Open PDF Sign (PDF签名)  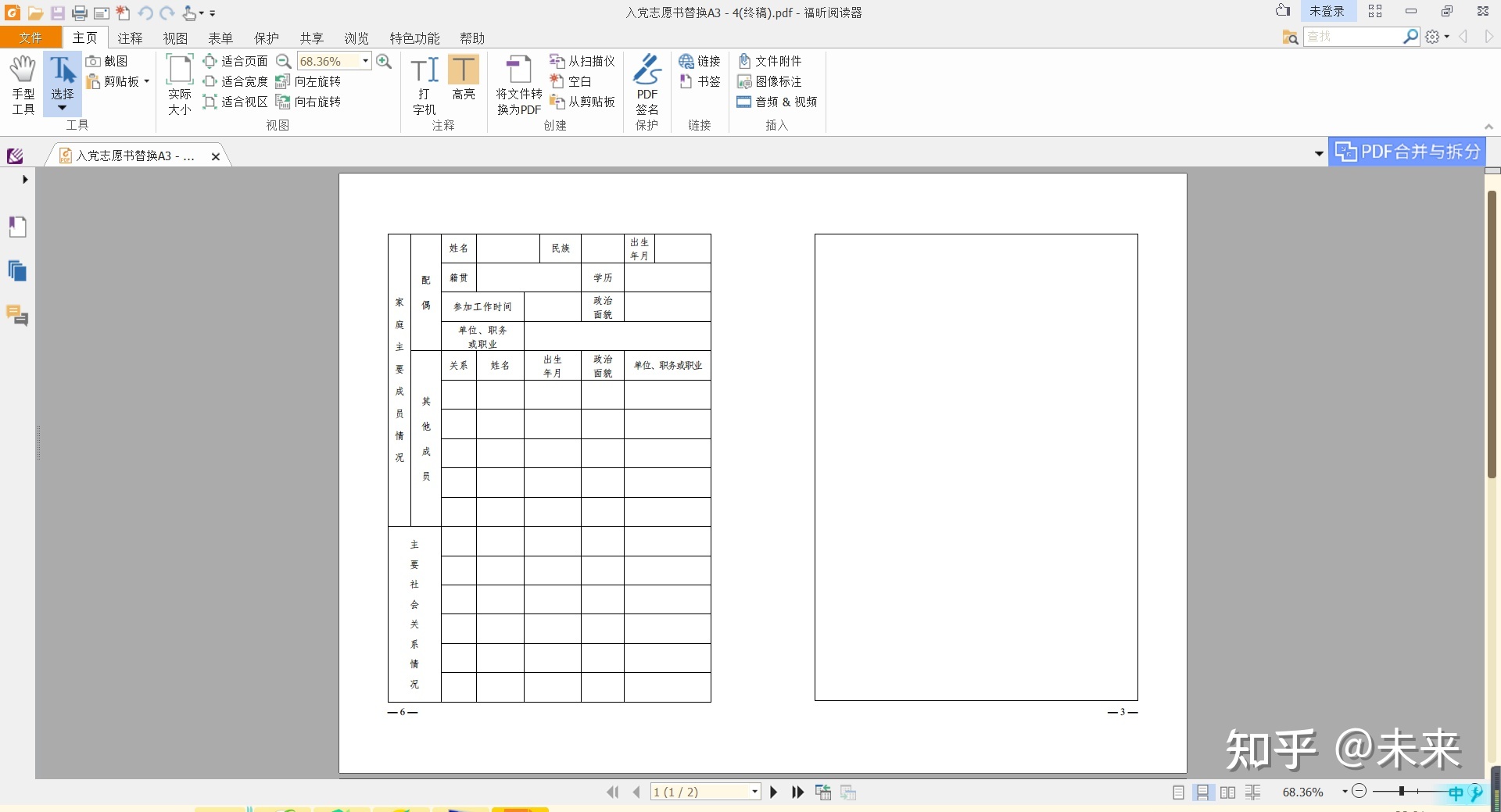coord(647,84)
